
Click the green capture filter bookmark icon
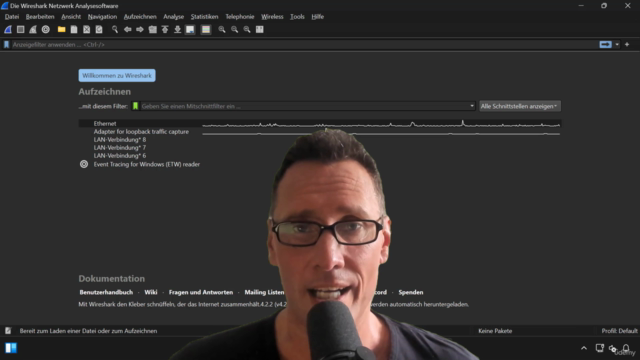136,106
